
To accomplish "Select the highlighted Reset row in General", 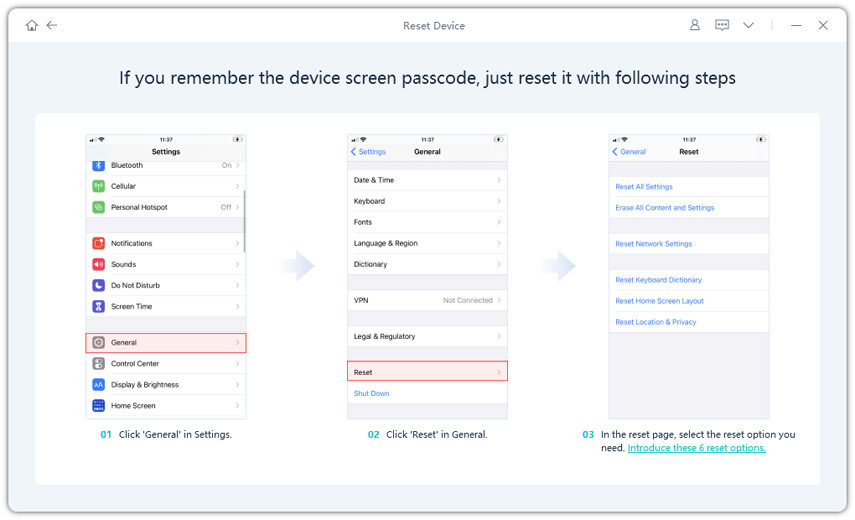I will click(x=427, y=372).
